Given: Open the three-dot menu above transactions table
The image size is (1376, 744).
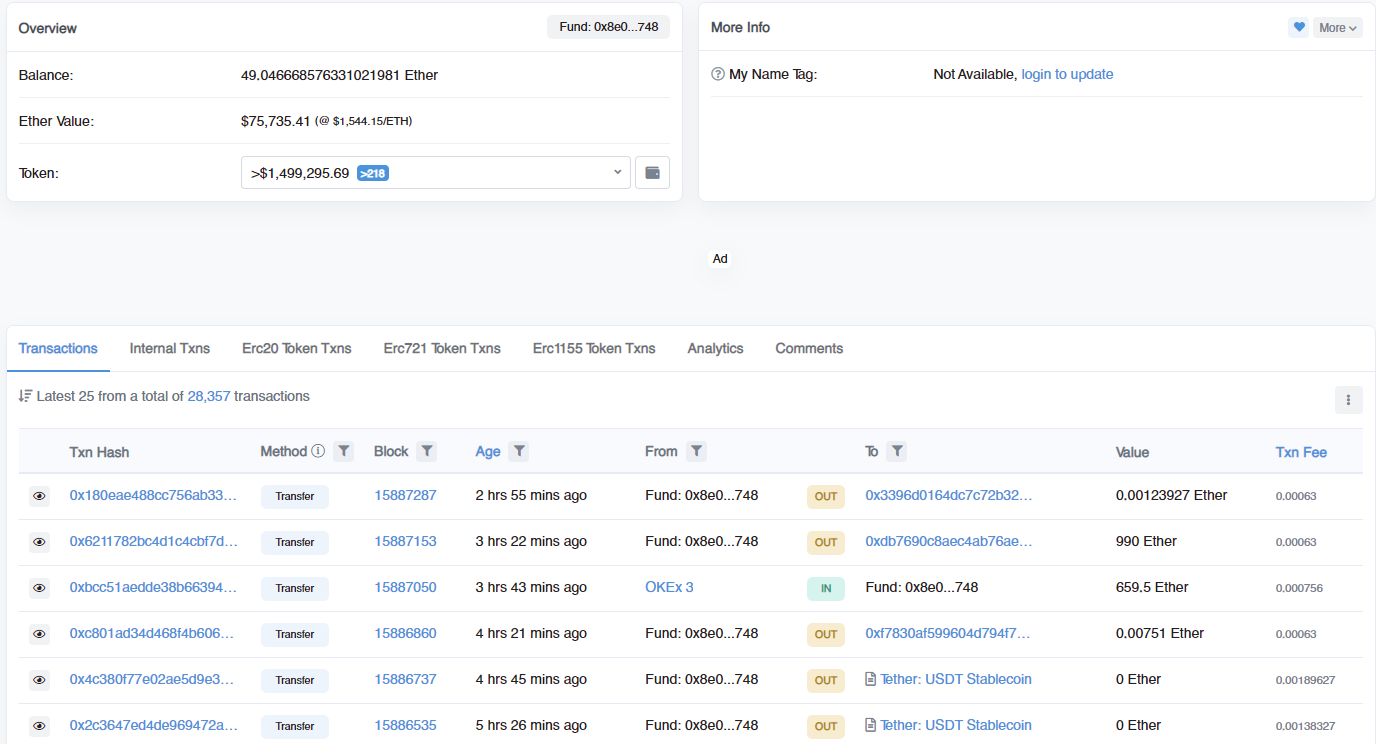Looking at the screenshot, I should [x=1348, y=399].
